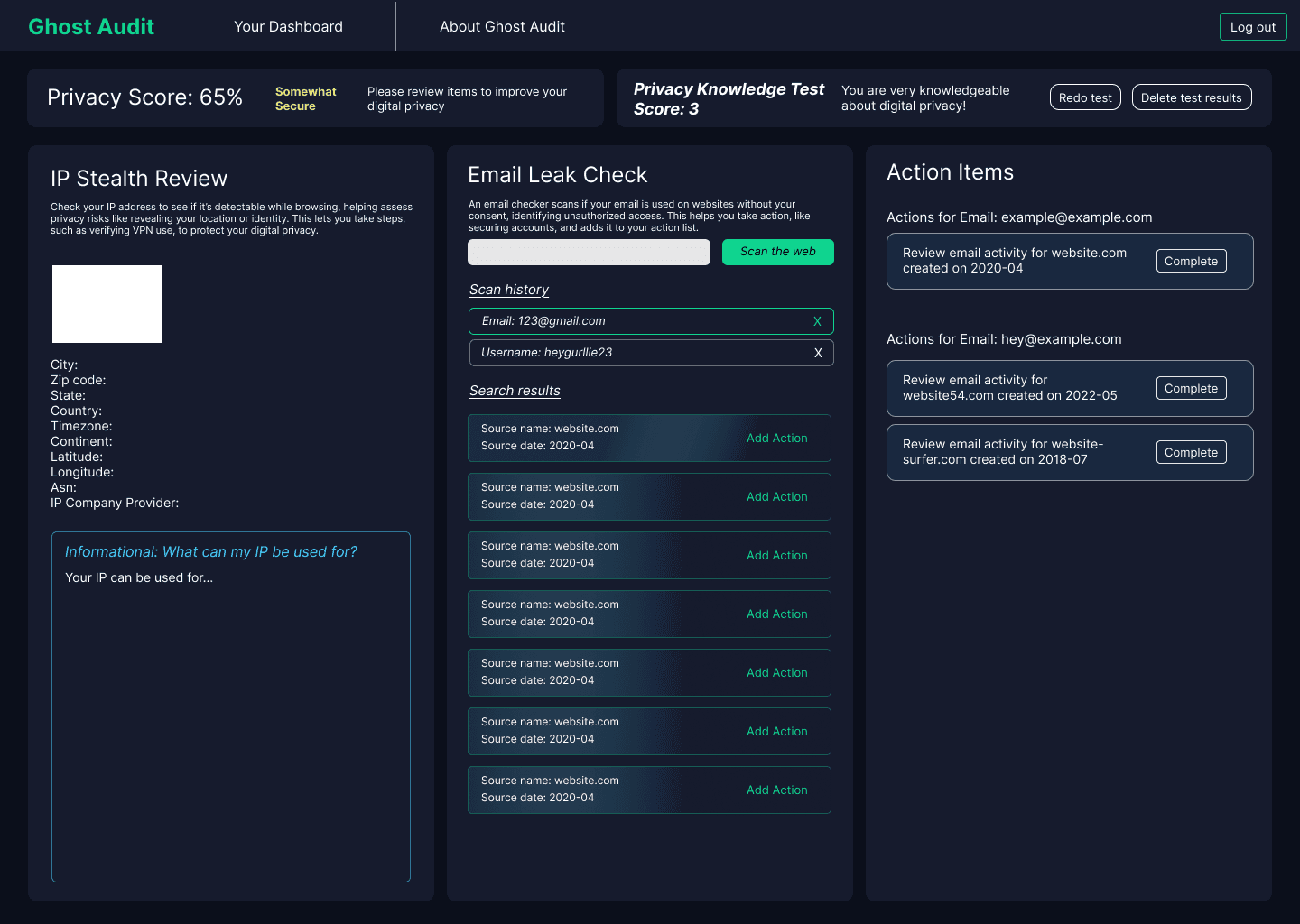The image size is (1300, 924).
Task: Click 'Your IP can be used for...' text
Action: click(139, 577)
